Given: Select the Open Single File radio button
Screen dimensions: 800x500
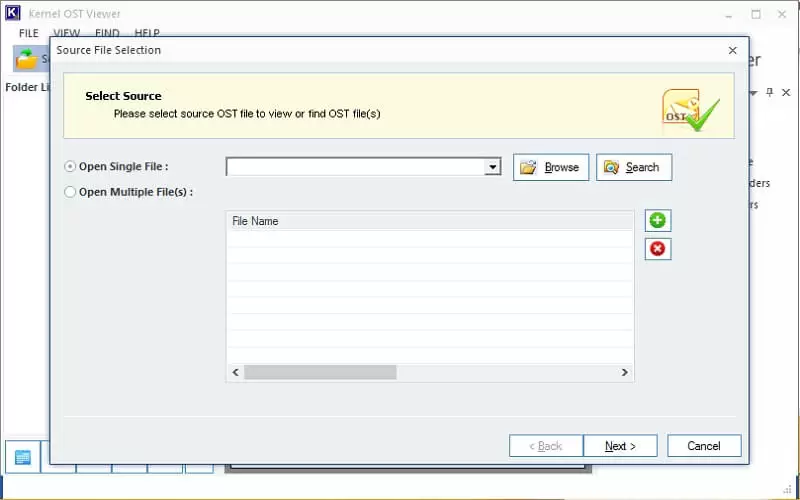Looking at the screenshot, I should point(70,166).
